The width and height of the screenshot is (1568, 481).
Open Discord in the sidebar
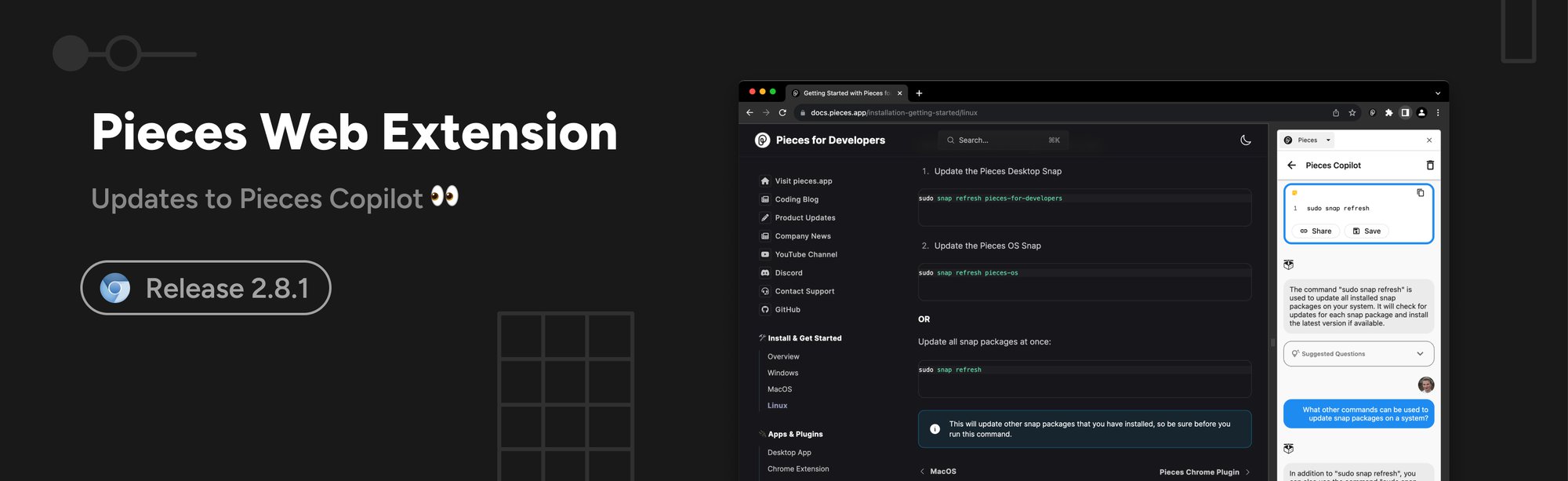[x=789, y=273]
